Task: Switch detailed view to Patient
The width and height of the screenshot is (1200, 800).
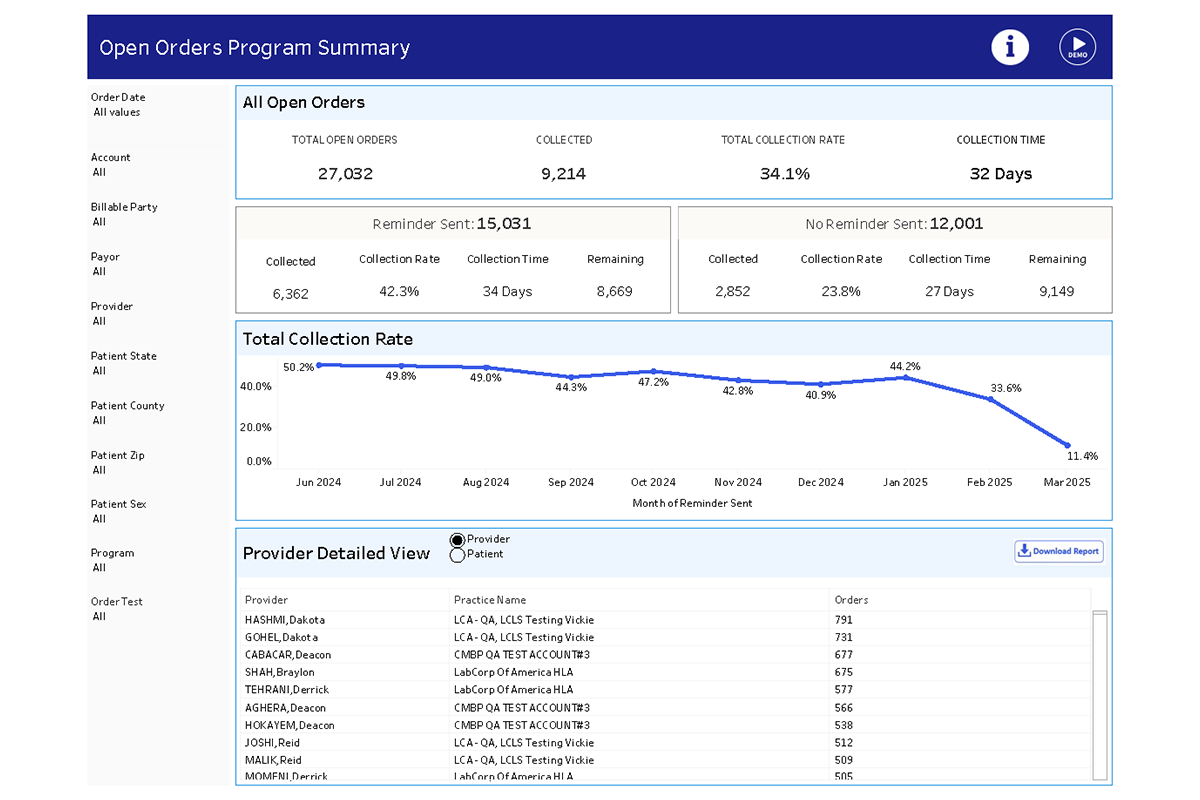Action: 456,553
